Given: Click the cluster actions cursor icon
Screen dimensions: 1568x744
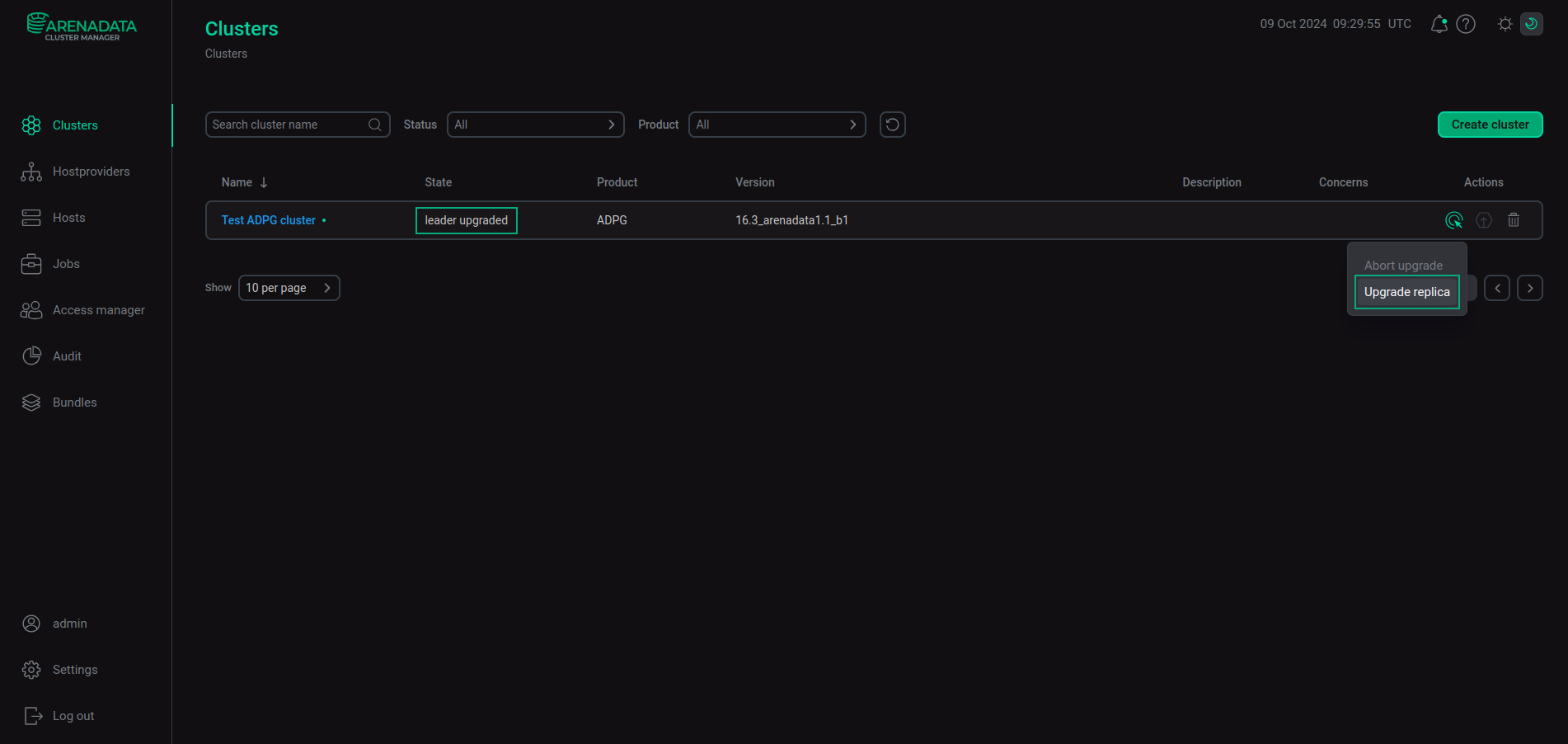Looking at the screenshot, I should (1454, 220).
